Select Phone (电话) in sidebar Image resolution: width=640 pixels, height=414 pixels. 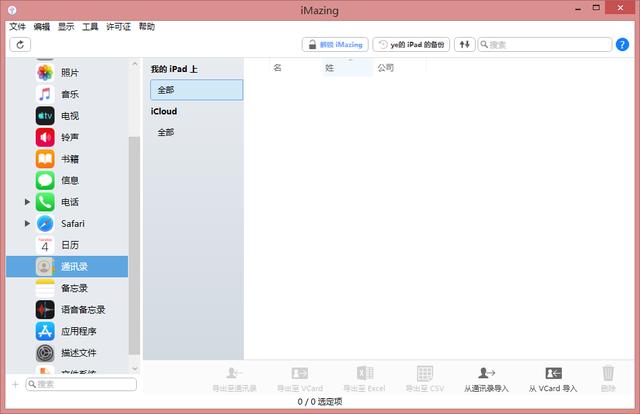pyautogui.click(x=67, y=202)
